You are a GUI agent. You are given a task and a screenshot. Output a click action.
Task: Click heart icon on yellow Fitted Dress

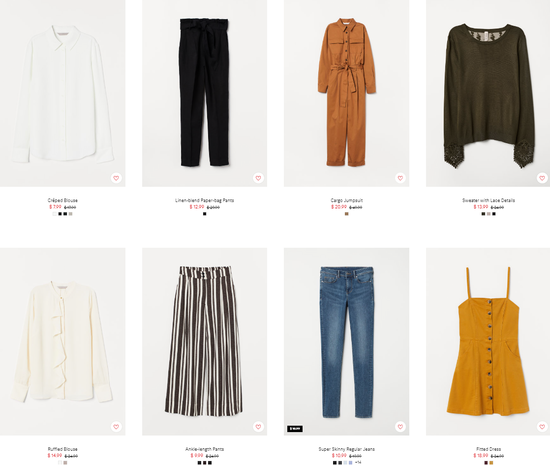pyautogui.click(x=542, y=427)
